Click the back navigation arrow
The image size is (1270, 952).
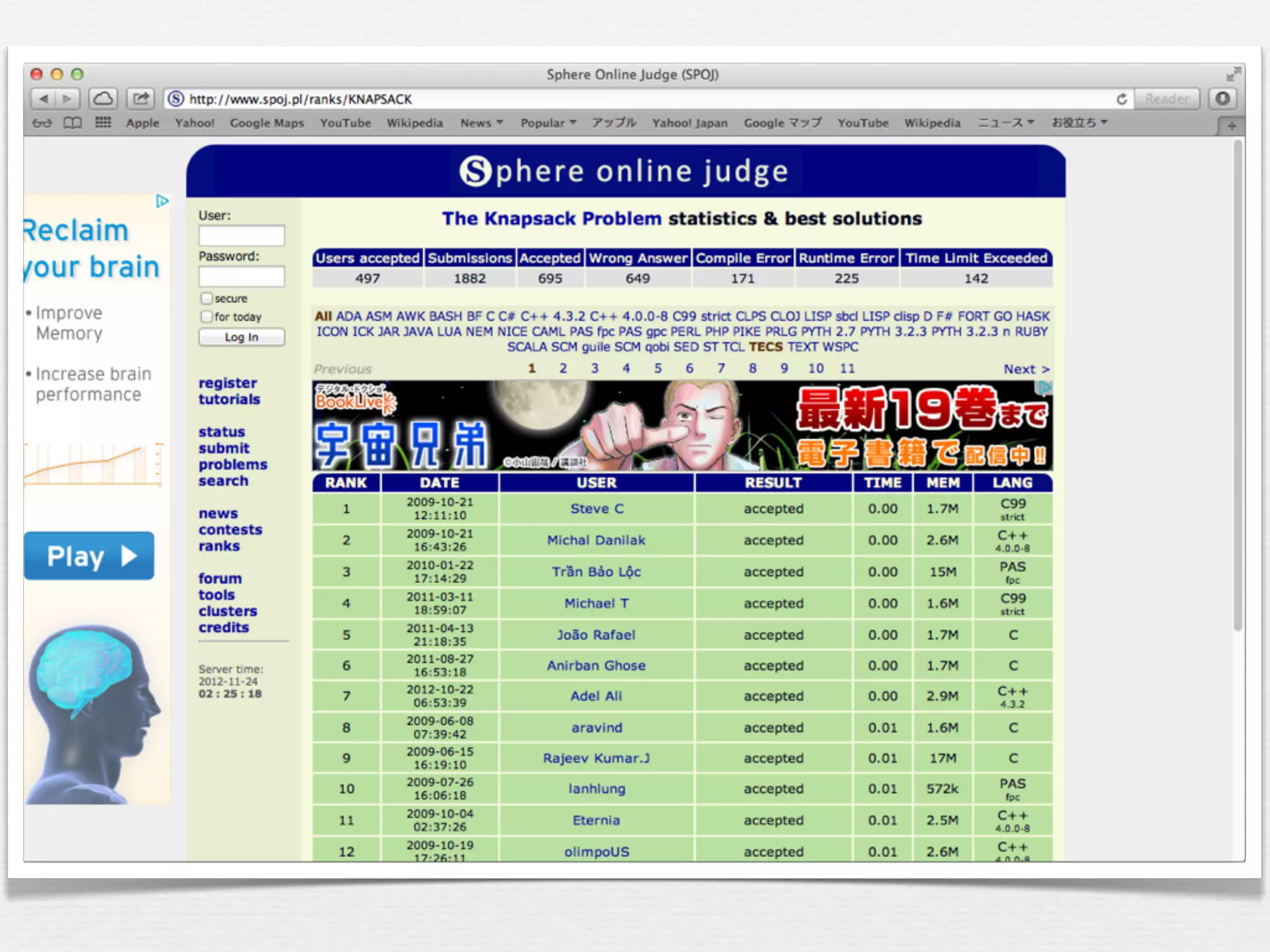point(44,99)
